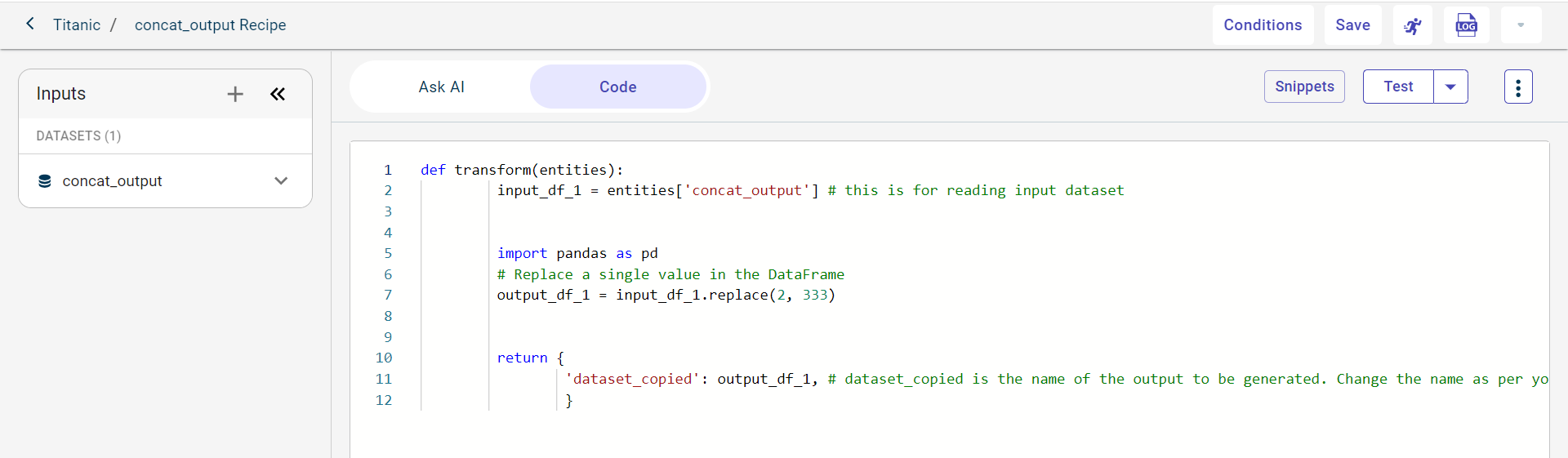The height and width of the screenshot is (458, 1568).
Task: Add a new input with the plus icon
Action: (x=235, y=94)
